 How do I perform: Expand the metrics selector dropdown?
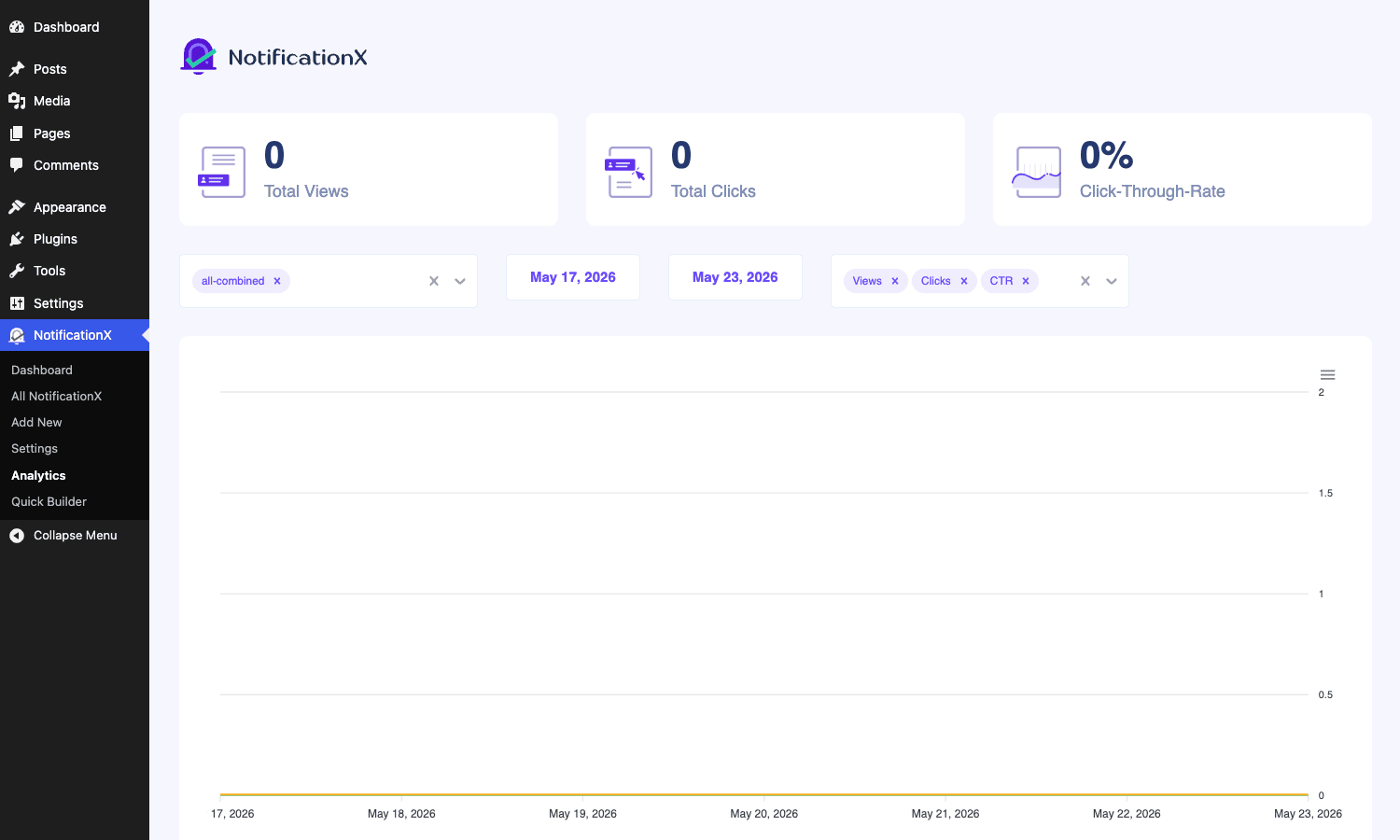(1112, 281)
